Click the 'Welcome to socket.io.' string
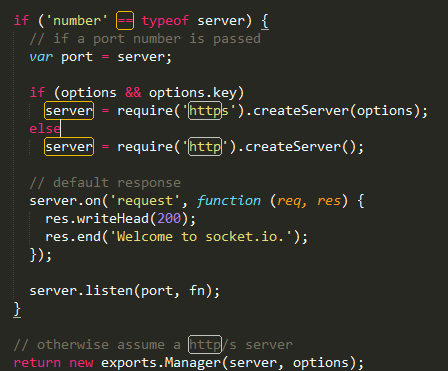This screenshot has height=371, width=448. pos(201,237)
